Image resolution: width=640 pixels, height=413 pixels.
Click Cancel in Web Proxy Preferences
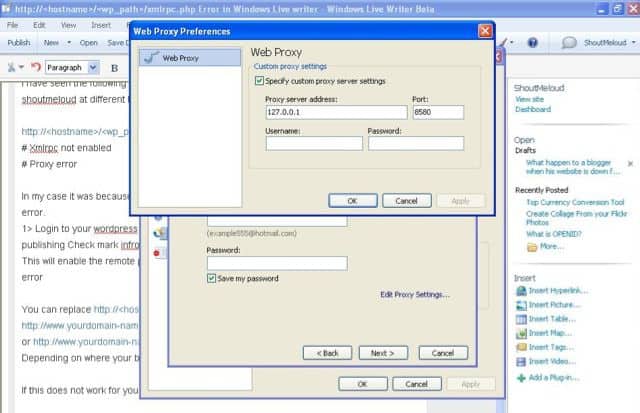[x=407, y=201]
